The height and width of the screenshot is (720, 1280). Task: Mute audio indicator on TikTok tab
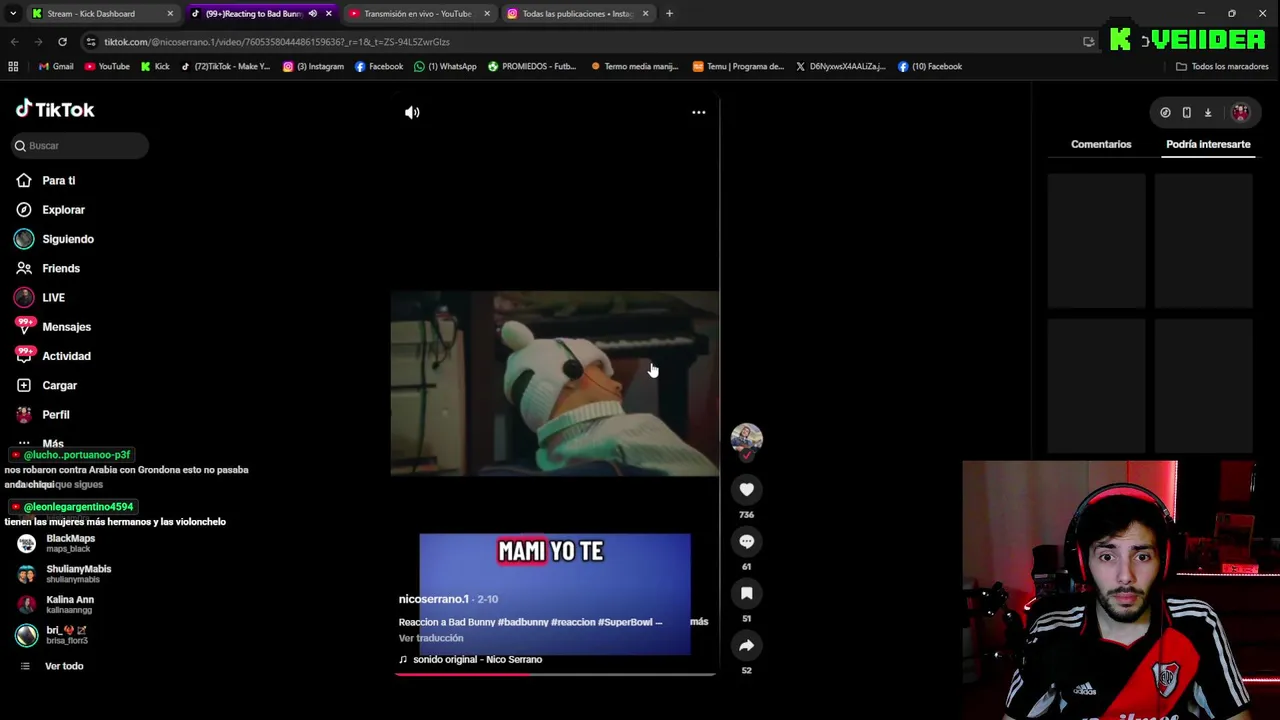click(x=313, y=14)
